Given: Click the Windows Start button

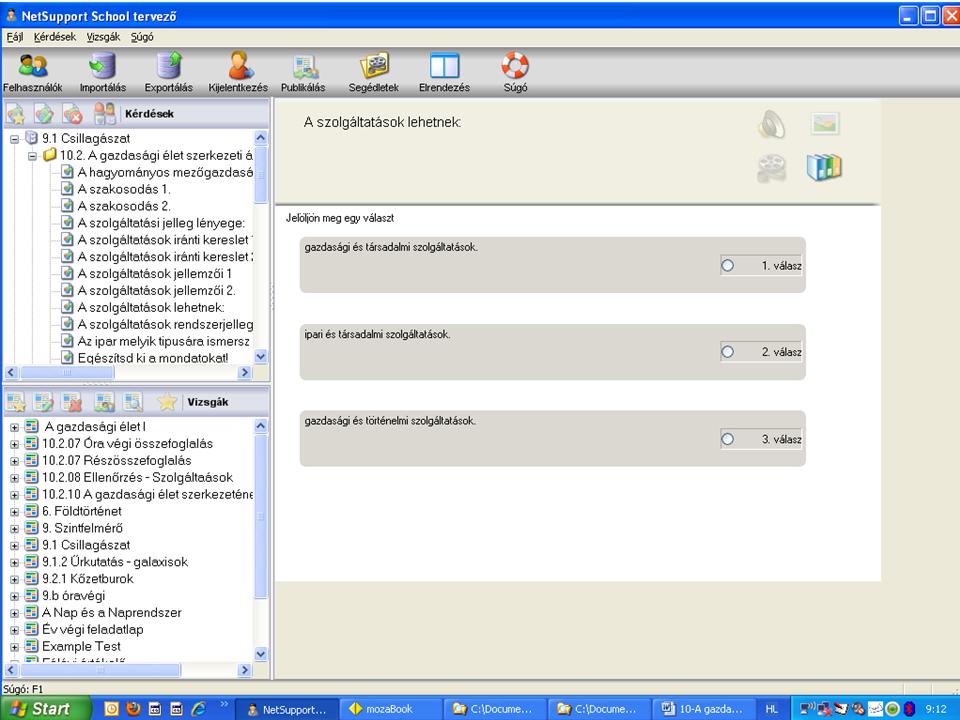Looking at the screenshot, I should coord(42,709).
